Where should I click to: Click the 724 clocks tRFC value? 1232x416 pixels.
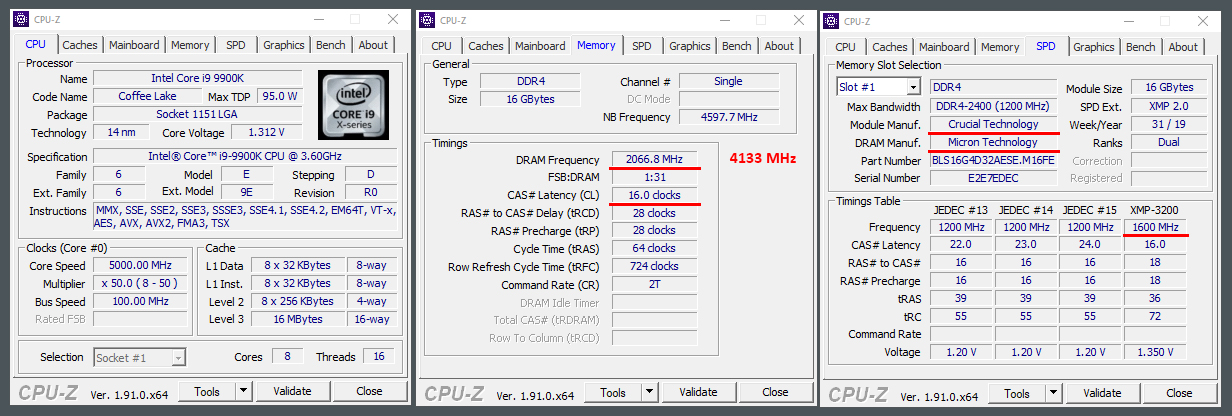click(654, 267)
